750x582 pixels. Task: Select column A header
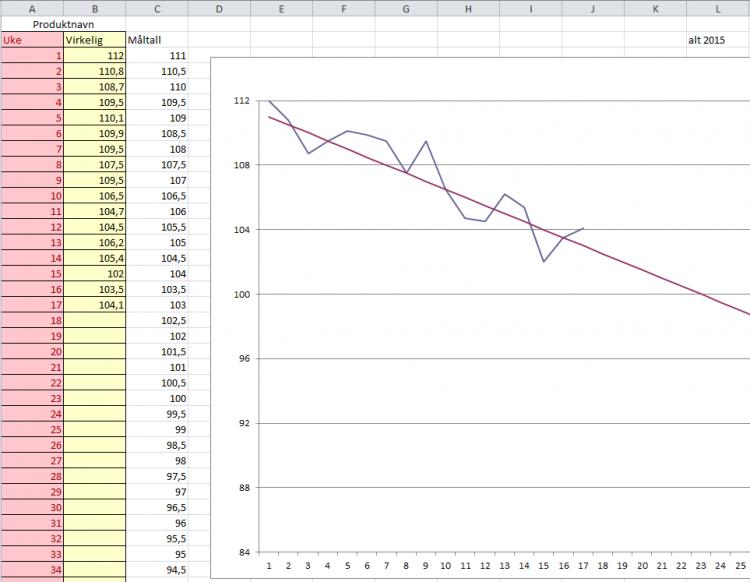pyautogui.click(x=32, y=9)
